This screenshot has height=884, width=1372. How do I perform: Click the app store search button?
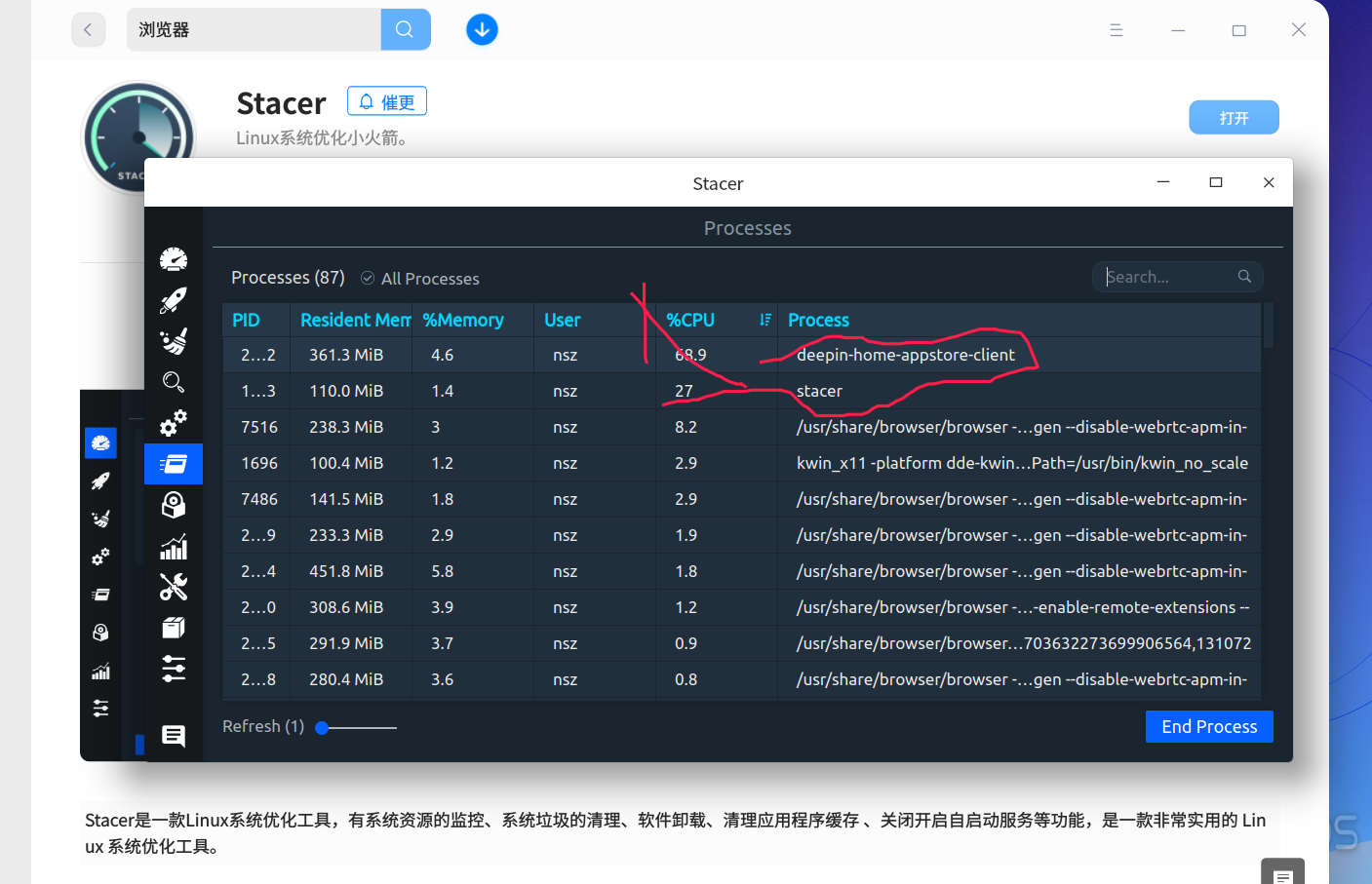click(x=405, y=29)
